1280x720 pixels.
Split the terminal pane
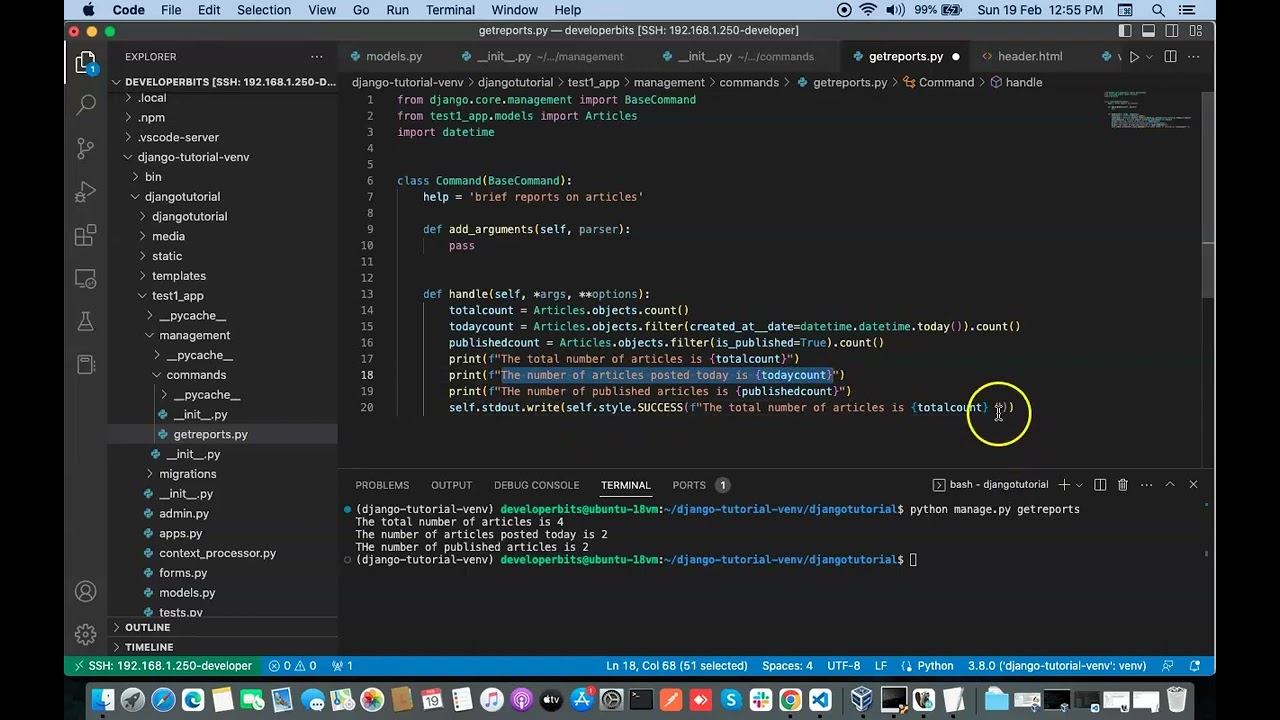coord(1100,485)
